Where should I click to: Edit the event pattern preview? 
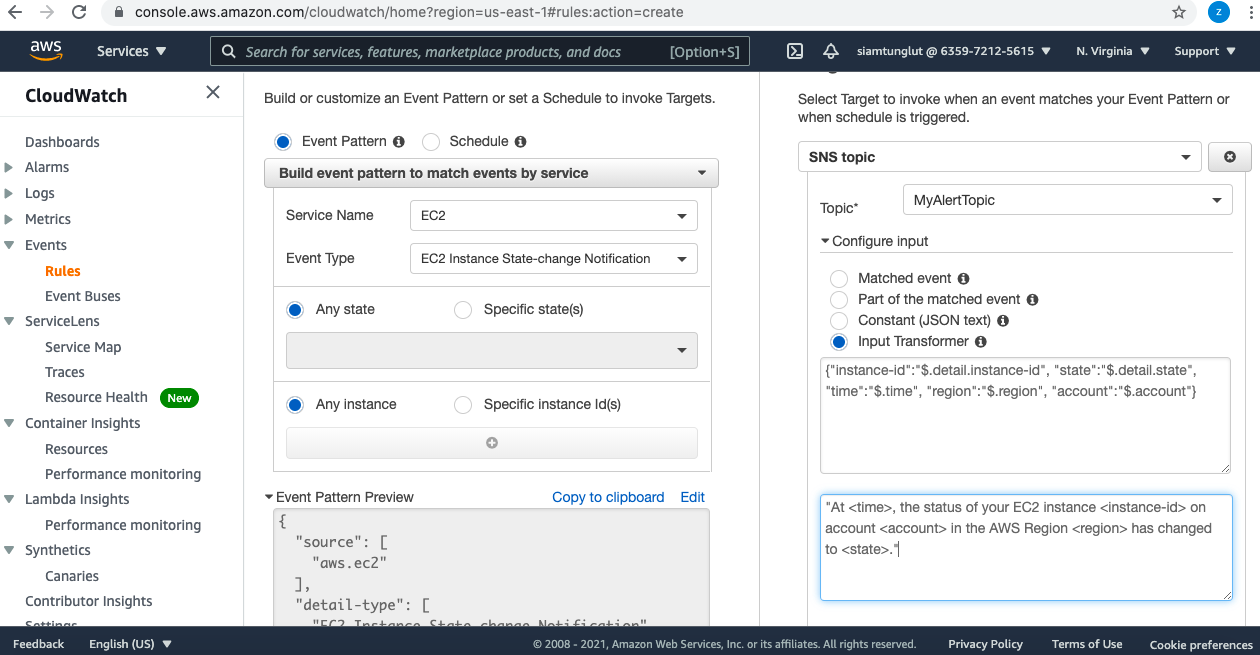[x=693, y=497]
